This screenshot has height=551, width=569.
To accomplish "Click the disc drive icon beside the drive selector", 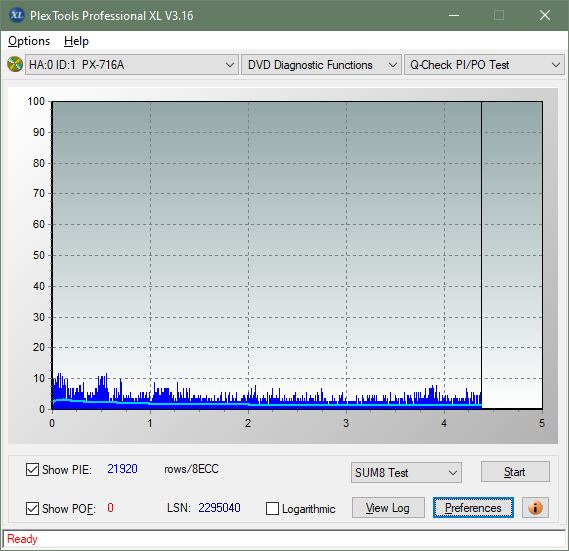I will pyautogui.click(x=15, y=64).
